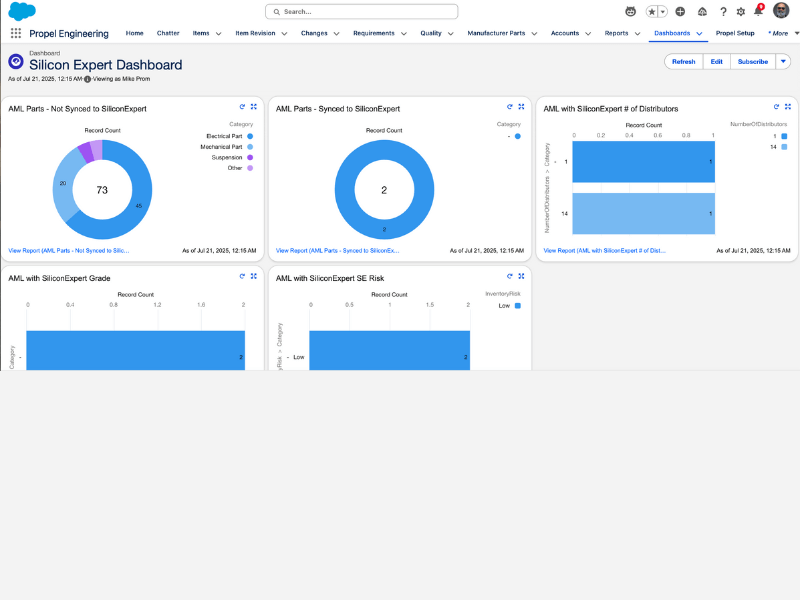The width and height of the screenshot is (800, 600).
Task: Expand the AML Parts - Not Synced widget
Action: pyautogui.click(x=254, y=107)
